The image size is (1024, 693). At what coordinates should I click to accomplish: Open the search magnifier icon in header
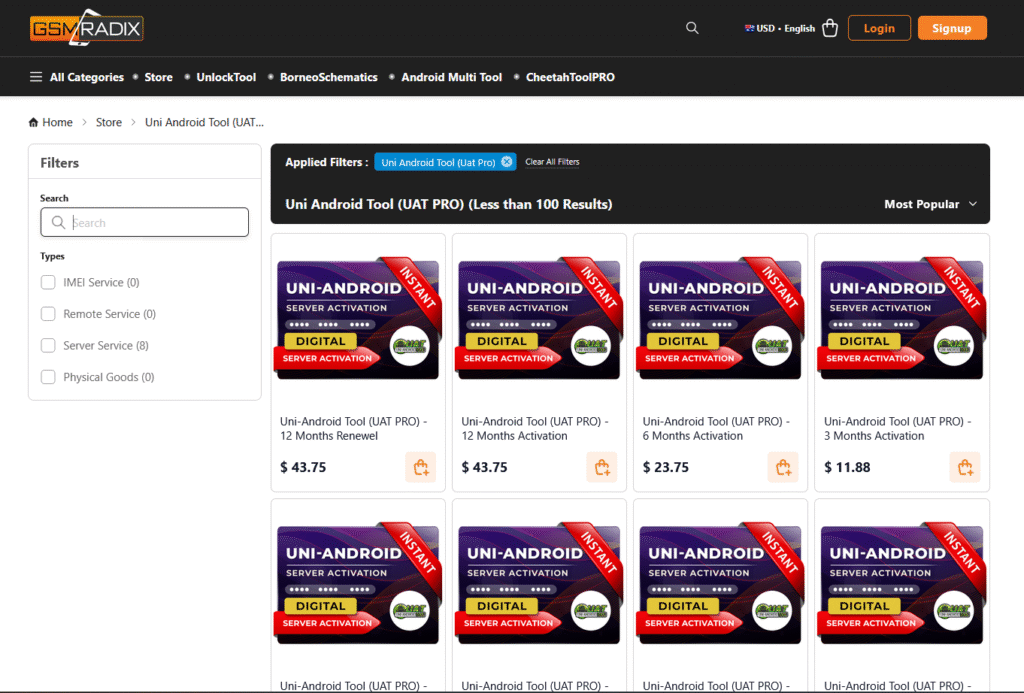click(x=692, y=28)
